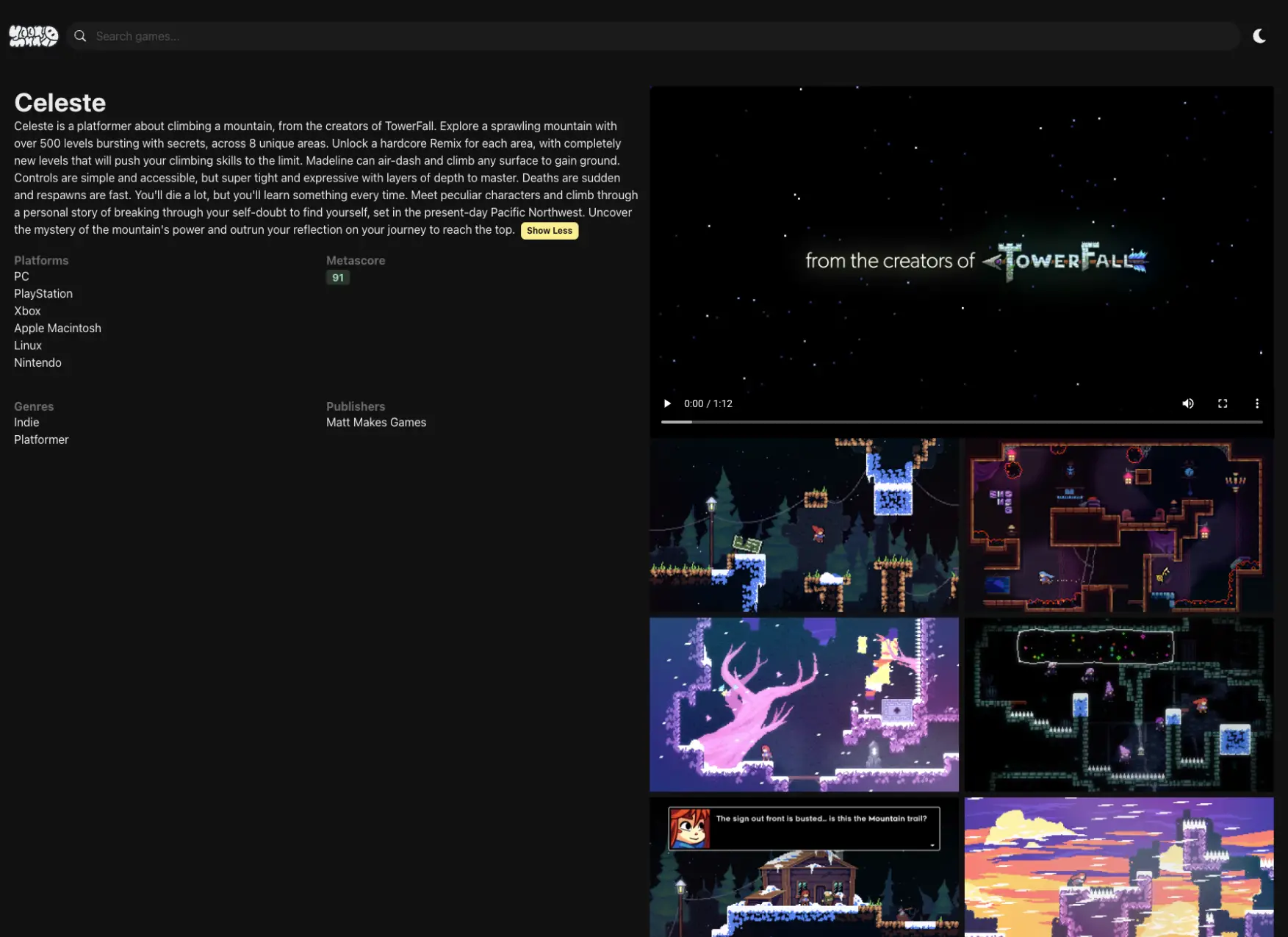This screenshot has height=937, width=1288.
Task: Click the search magnifier icon
Action: tap(80, 35)
